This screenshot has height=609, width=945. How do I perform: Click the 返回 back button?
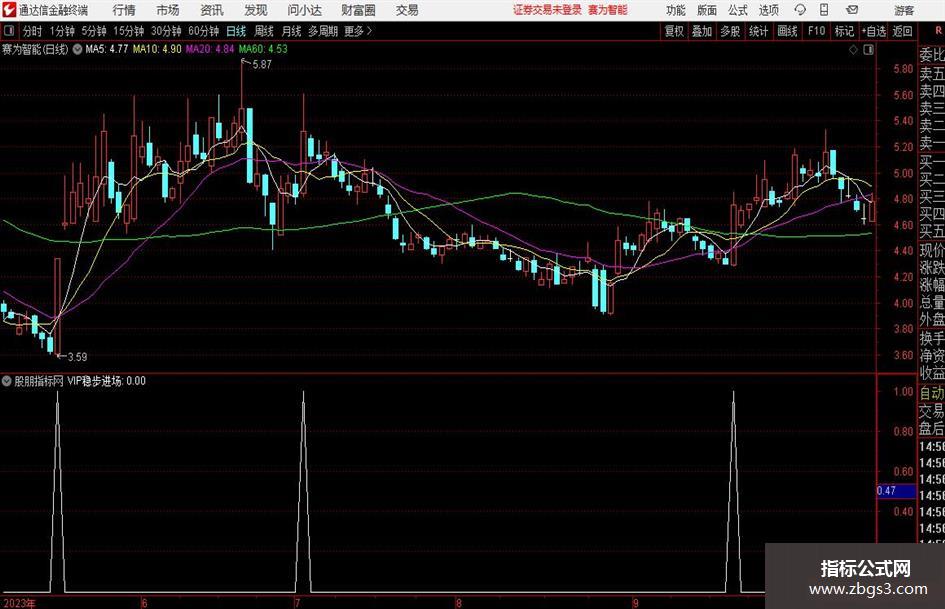click(902, 31)
